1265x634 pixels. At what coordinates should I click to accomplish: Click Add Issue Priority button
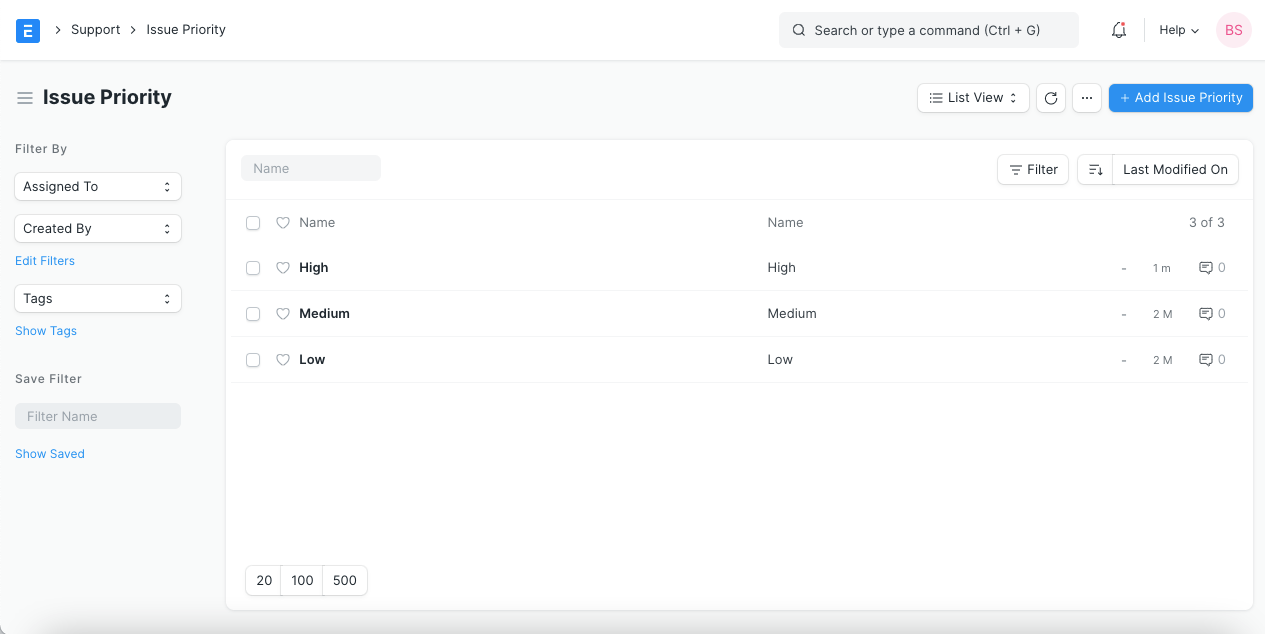(1180, 98)
